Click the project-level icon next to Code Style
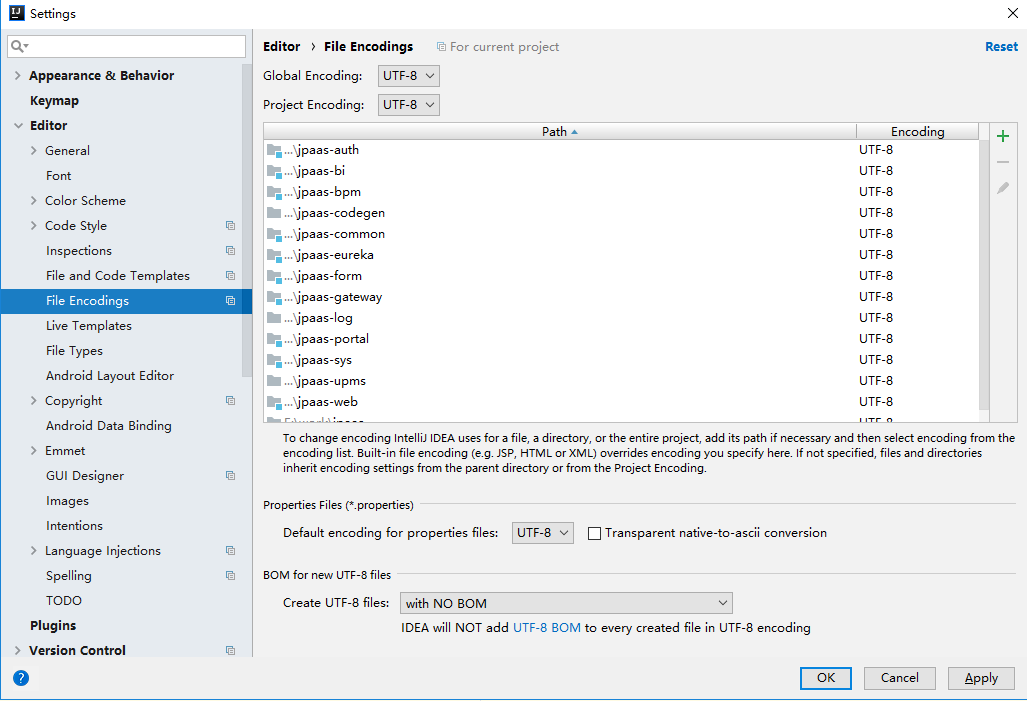This screenshot has width=1027, height=701. point(230,225)
